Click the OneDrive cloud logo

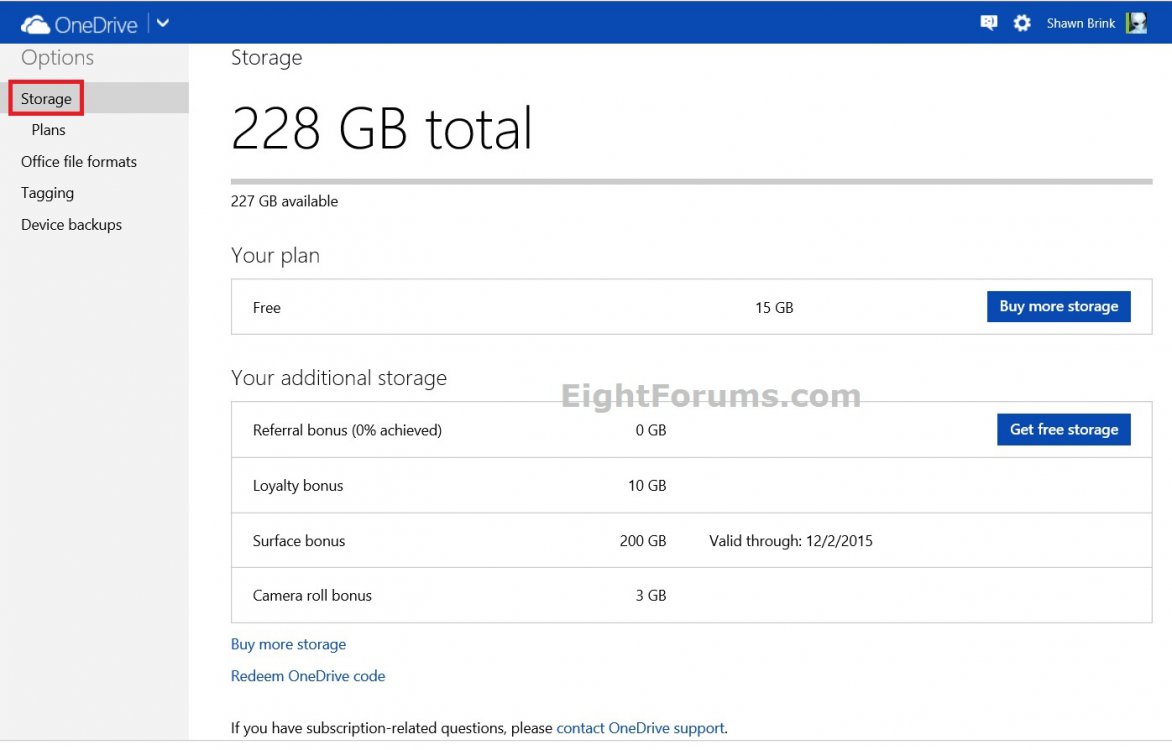pos(35,22)
